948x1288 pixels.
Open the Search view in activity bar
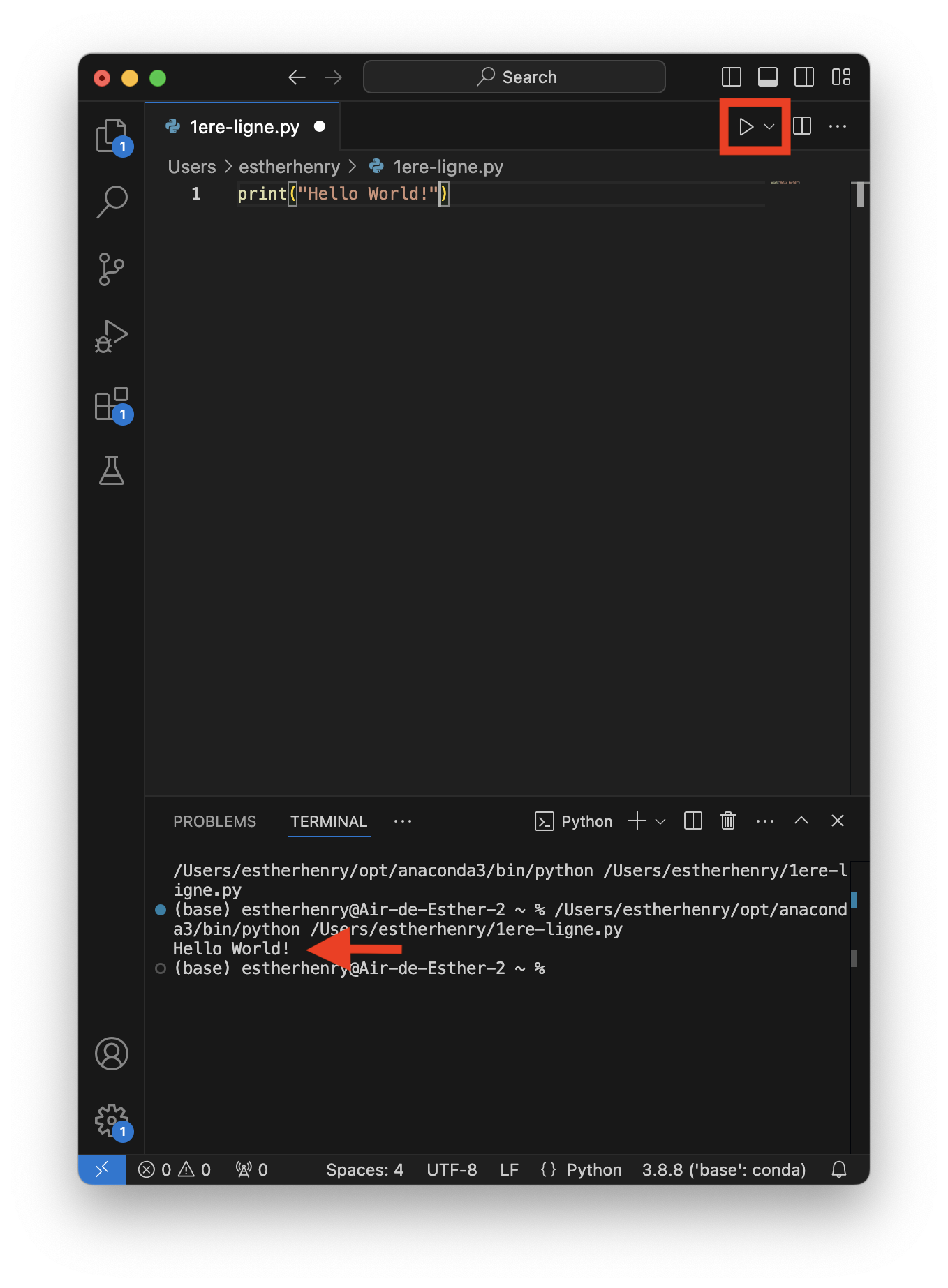point(112,202)
